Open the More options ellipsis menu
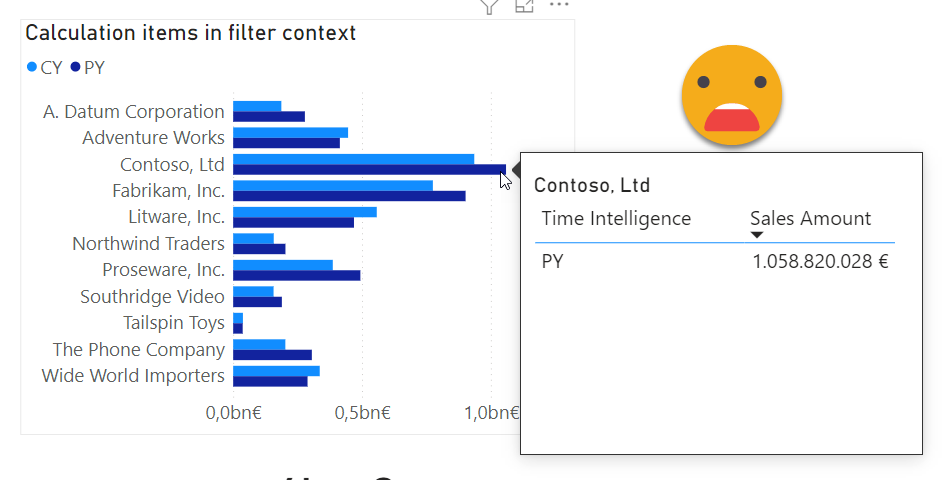Viewport: 947px width, 480px height. pos(558,6)
